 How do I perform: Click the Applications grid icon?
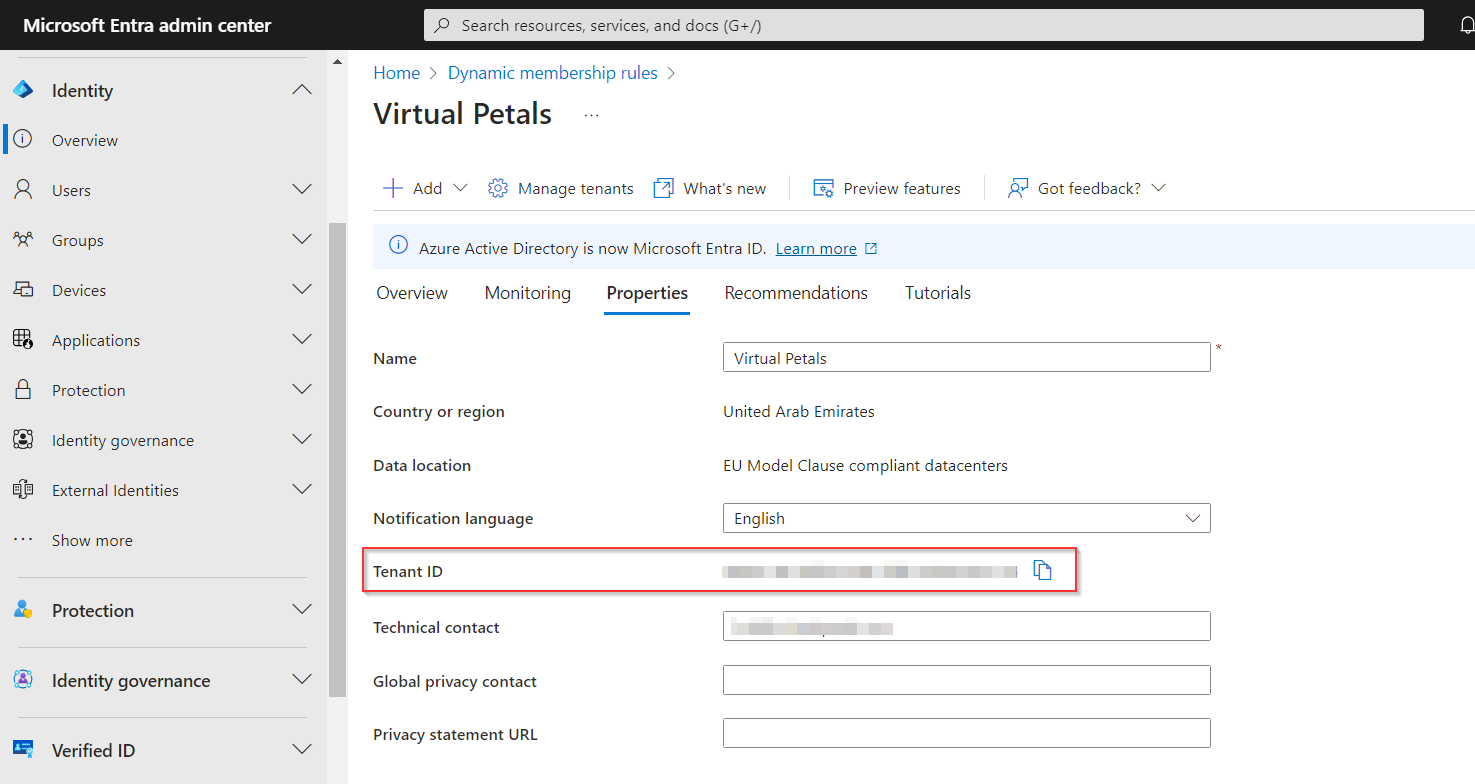pyautogui.click(x=23, y=339)
